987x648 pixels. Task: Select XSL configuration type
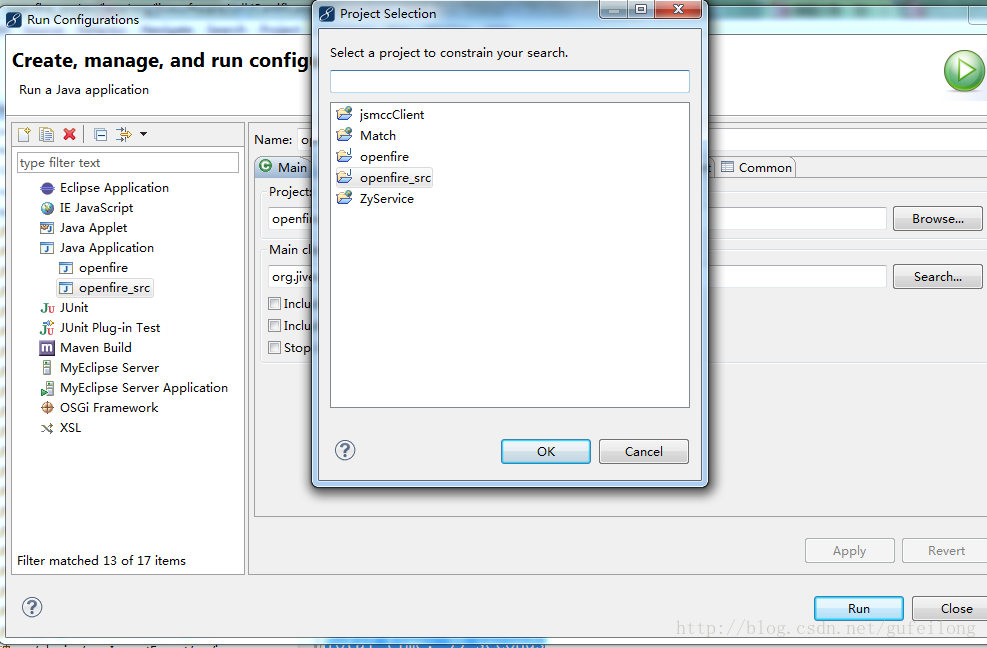[70, 428]
